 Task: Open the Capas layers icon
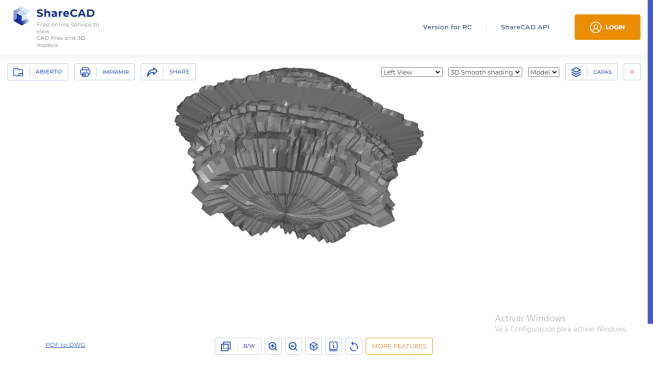click(576, 72)
